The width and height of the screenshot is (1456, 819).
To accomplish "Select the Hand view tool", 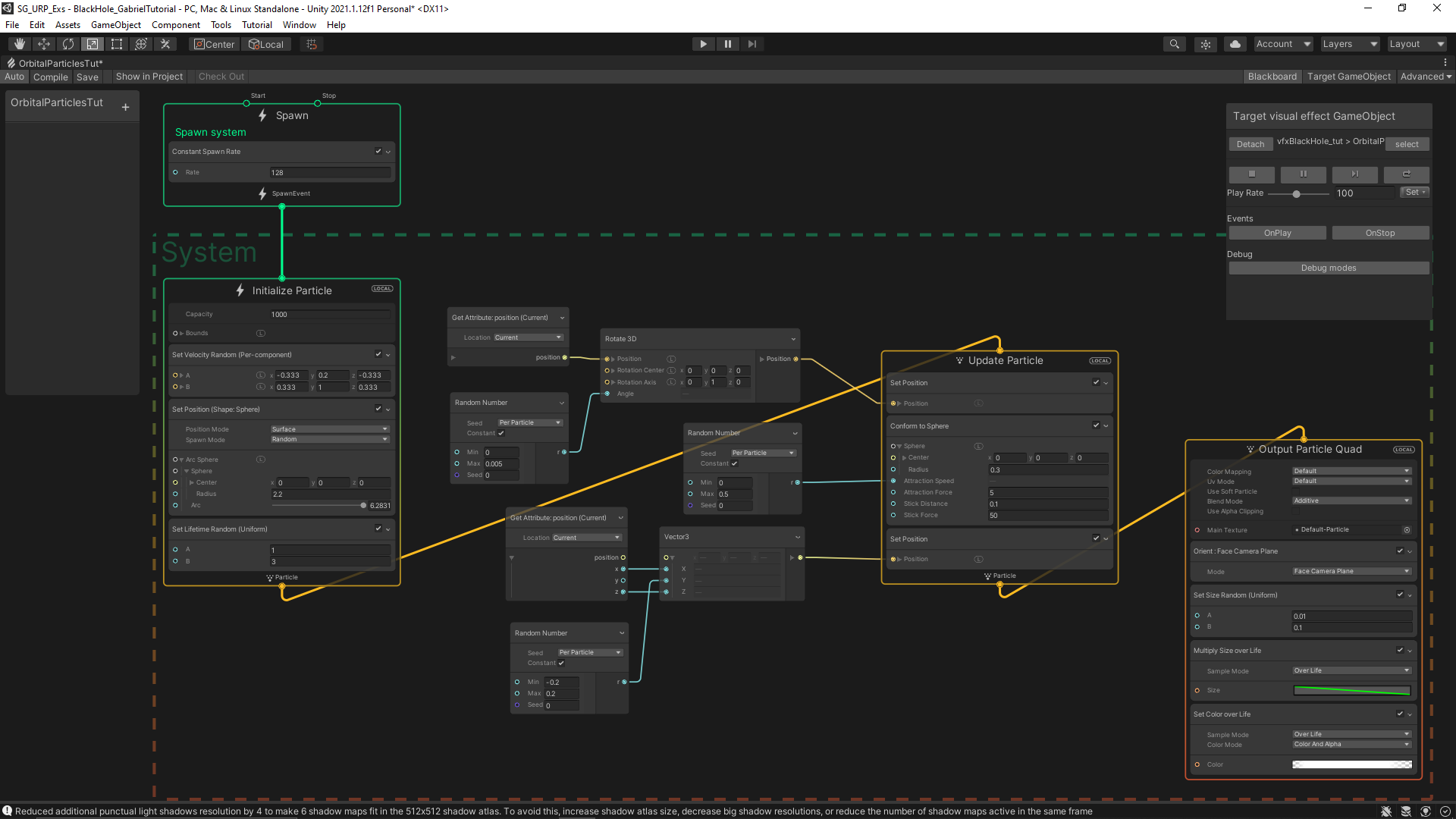I will click(20, 44).
